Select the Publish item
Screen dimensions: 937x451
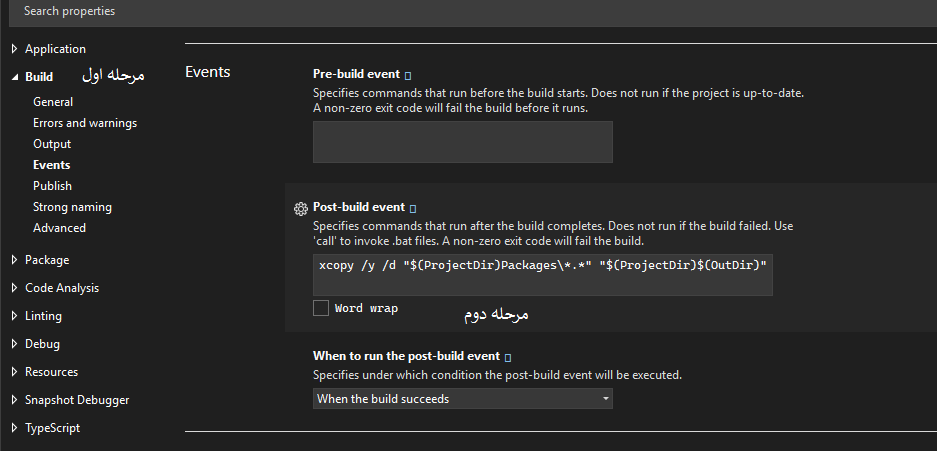click(x=53, y=186)
